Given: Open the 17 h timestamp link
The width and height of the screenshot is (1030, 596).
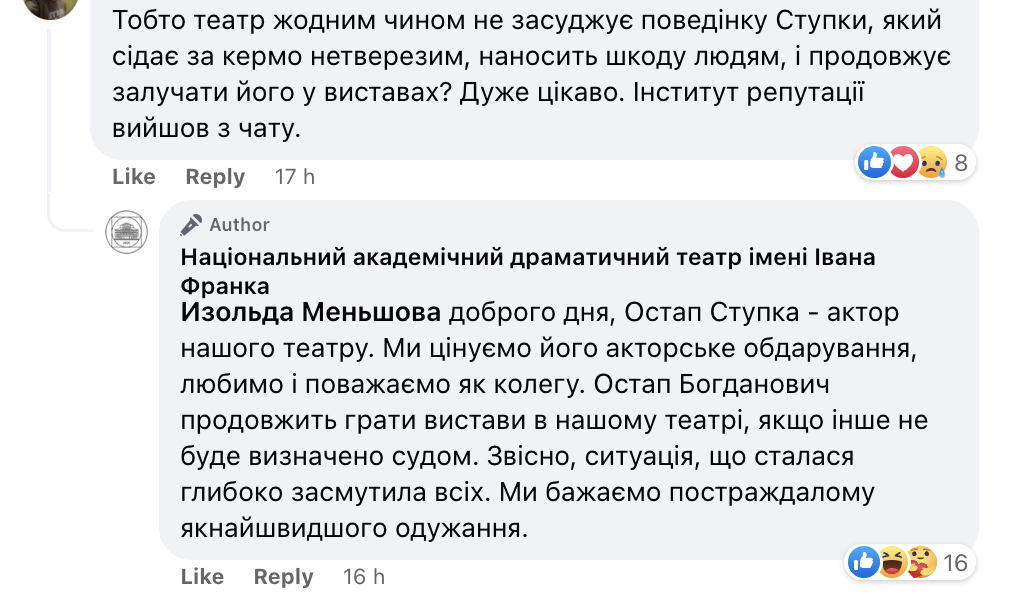Looking at the screenshot, I should pyautogui.click(x=295, y=177).
